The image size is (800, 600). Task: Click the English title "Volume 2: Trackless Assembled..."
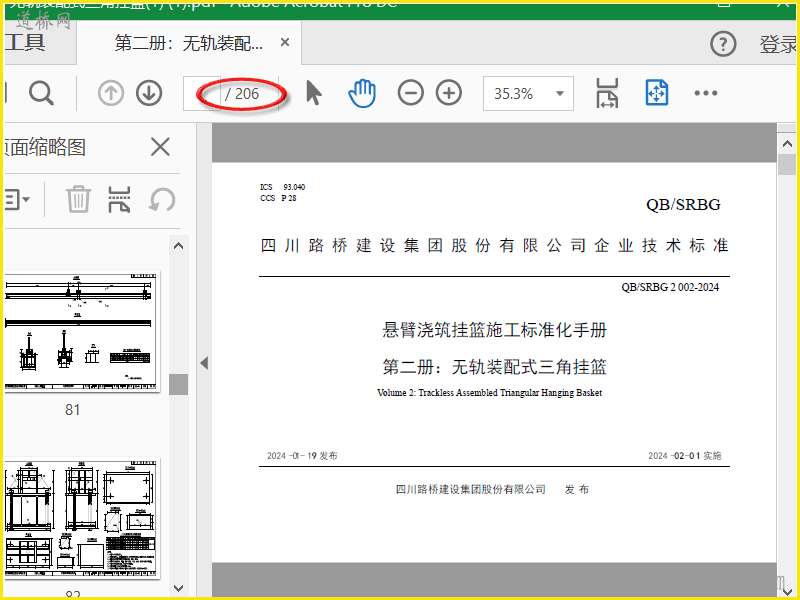[489, 393]
